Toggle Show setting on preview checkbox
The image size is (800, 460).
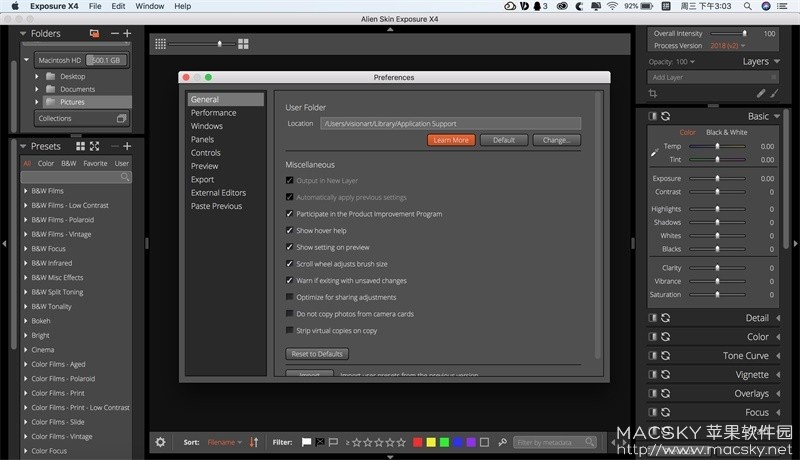289,247
